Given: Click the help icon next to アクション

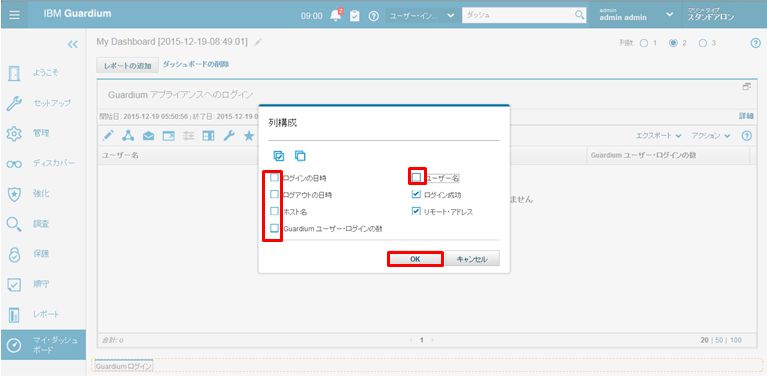Looking at the screenshot, I should [x=746, y=136].
